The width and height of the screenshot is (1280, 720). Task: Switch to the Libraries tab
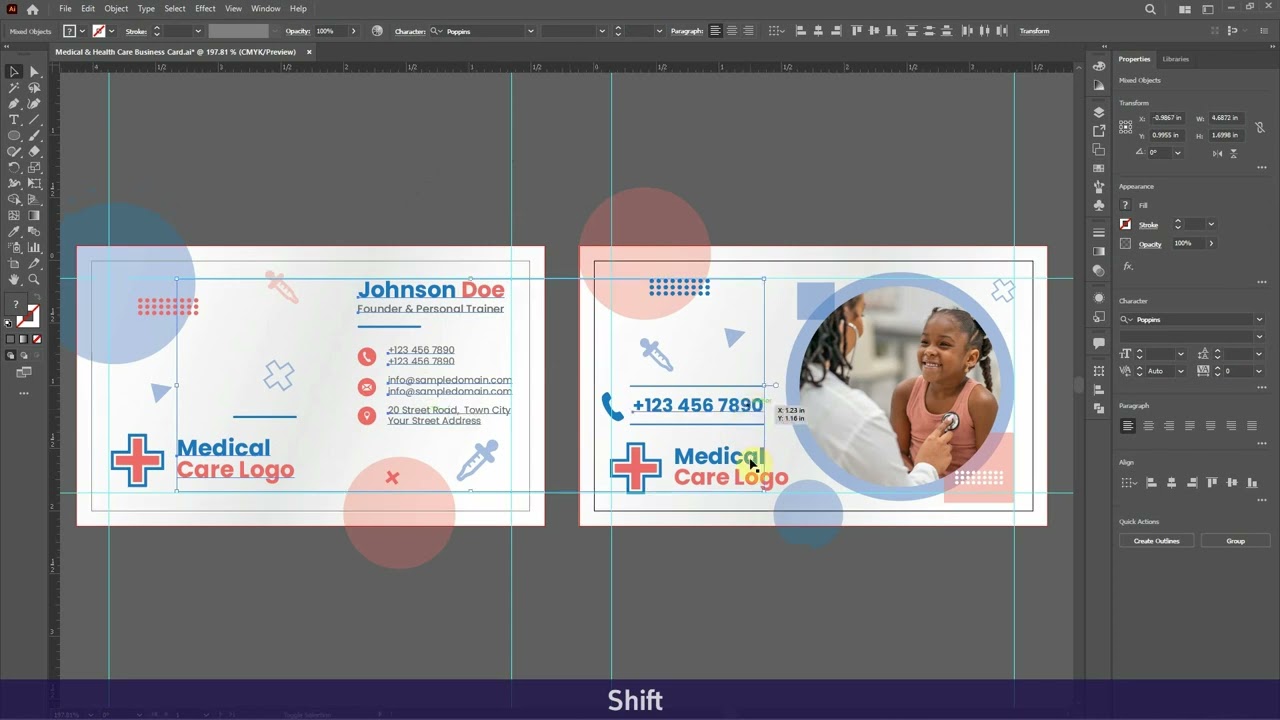coord(1176,59)
